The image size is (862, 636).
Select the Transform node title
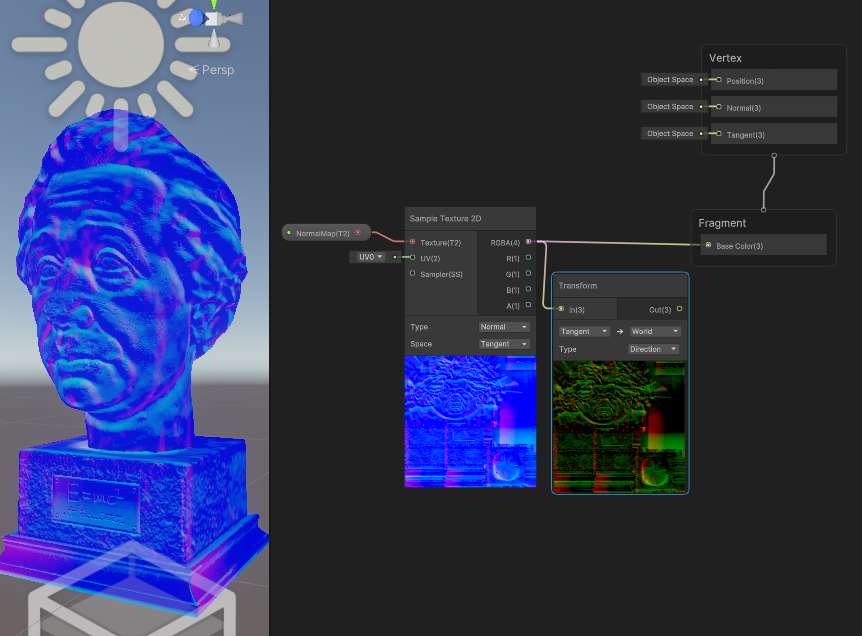578,285
